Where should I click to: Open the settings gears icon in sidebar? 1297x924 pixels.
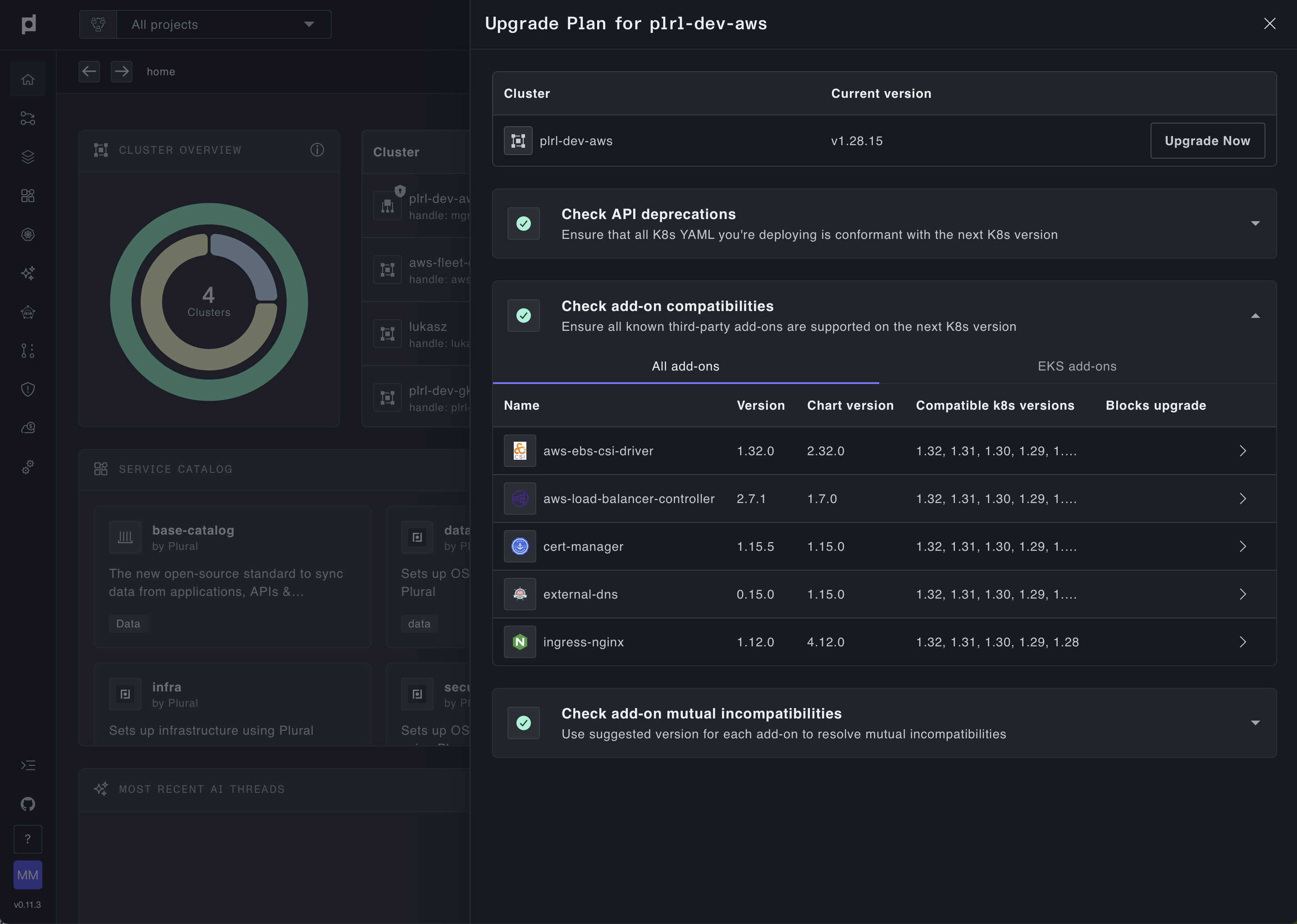[x=27, y=467]
